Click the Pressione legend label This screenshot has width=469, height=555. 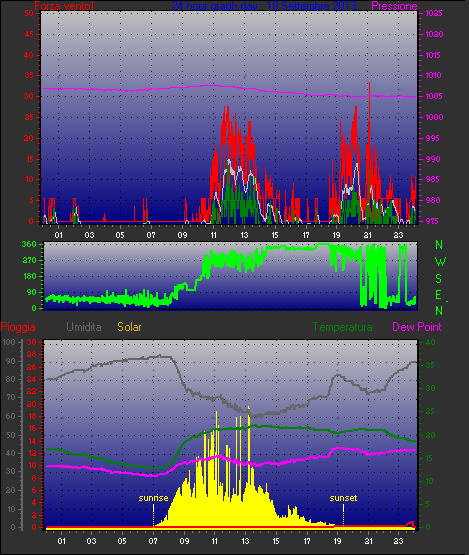pos(394,6)
